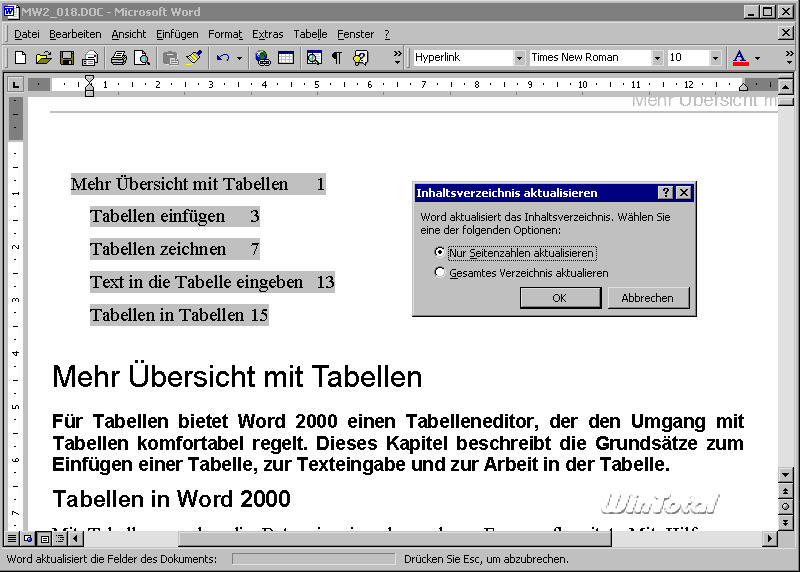Create a new blank document

(x=20, y=58)
